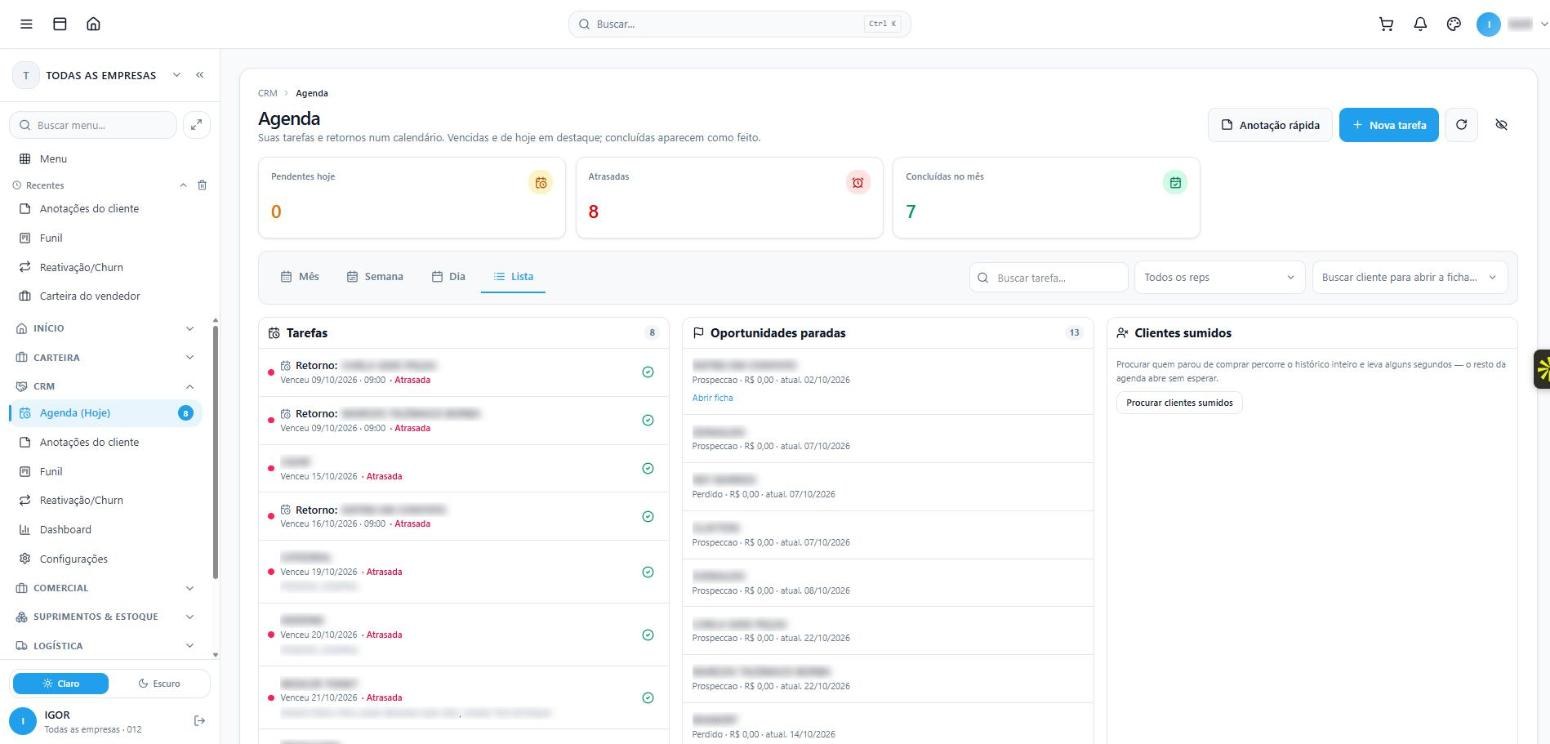
Task: Click the Anotação rápida button
Action: pos(1270,125)
